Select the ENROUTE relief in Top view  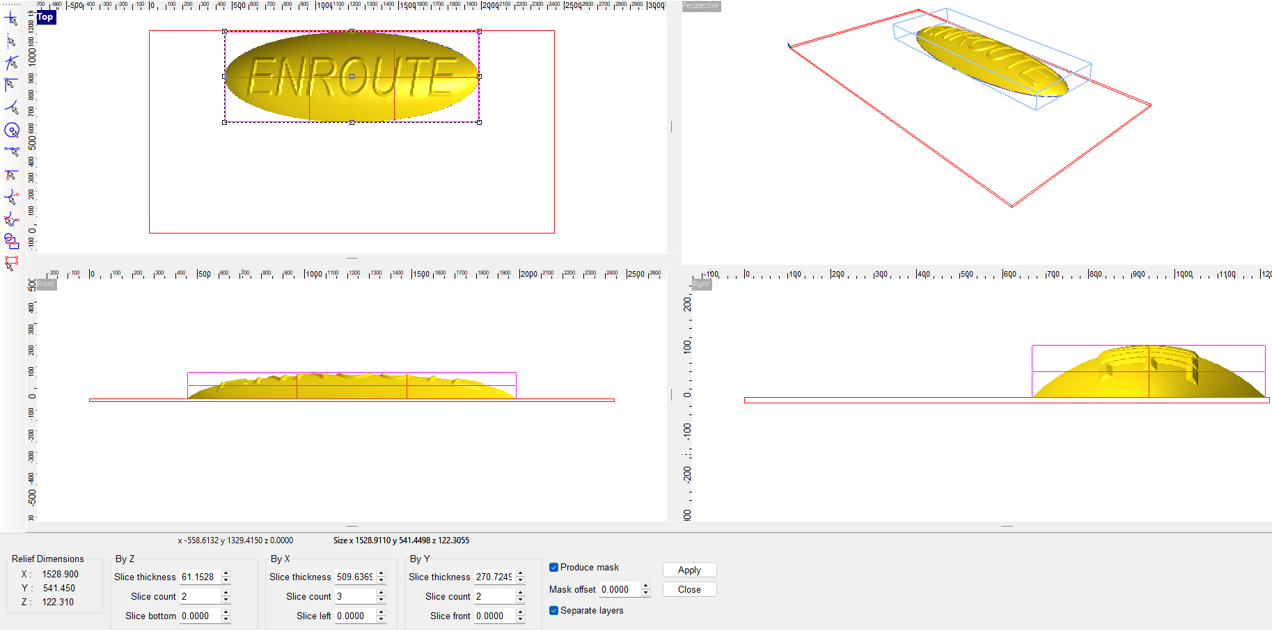click(x=351, y=76)
